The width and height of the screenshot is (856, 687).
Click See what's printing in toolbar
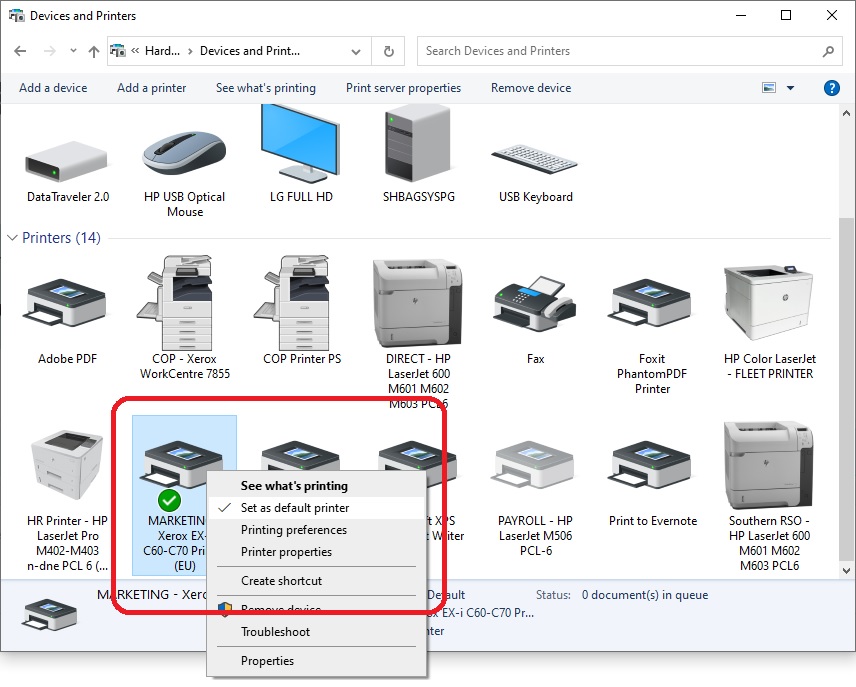tap(266, 88)
